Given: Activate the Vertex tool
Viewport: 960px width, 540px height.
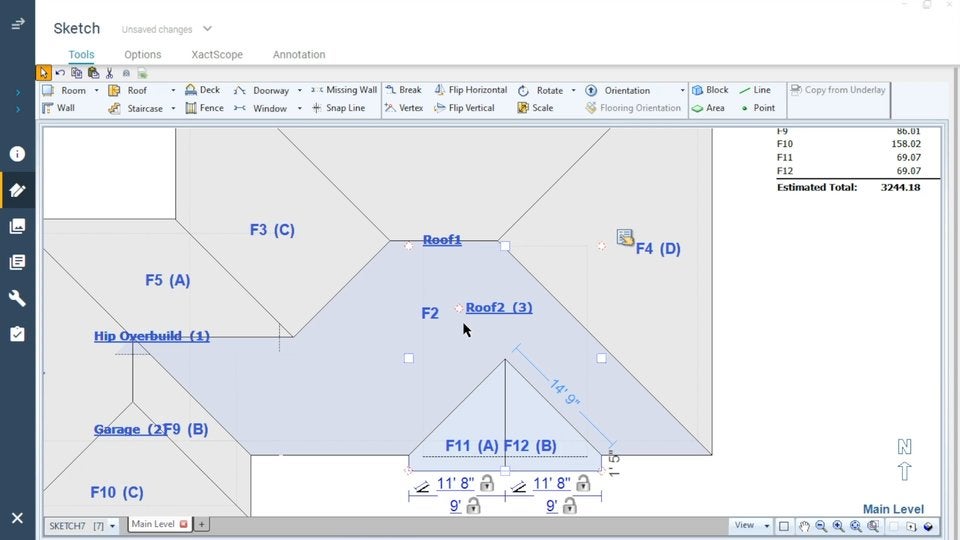Looking at the screenshot, I should [x=404, y=108].
